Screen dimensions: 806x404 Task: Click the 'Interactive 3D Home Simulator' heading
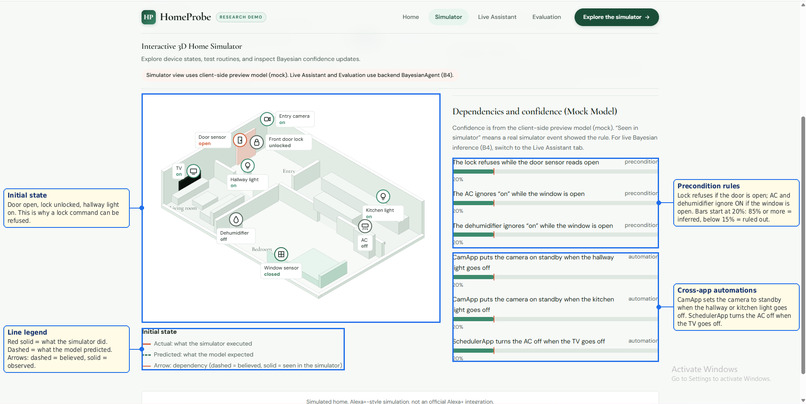pyautogui.click(x=192, y=46)
